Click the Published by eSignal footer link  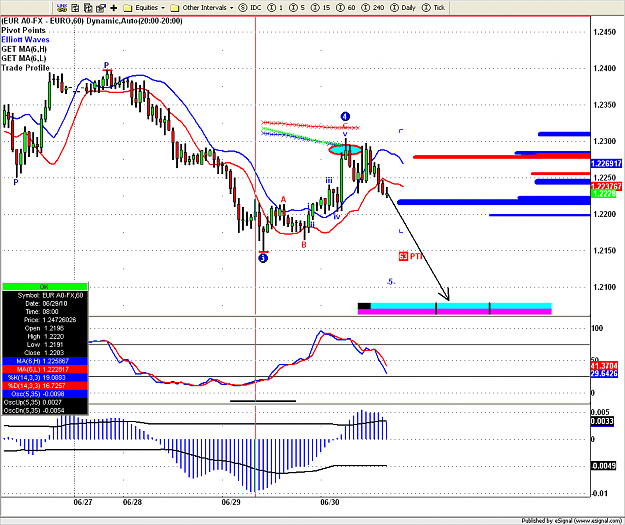coord(572,521)
